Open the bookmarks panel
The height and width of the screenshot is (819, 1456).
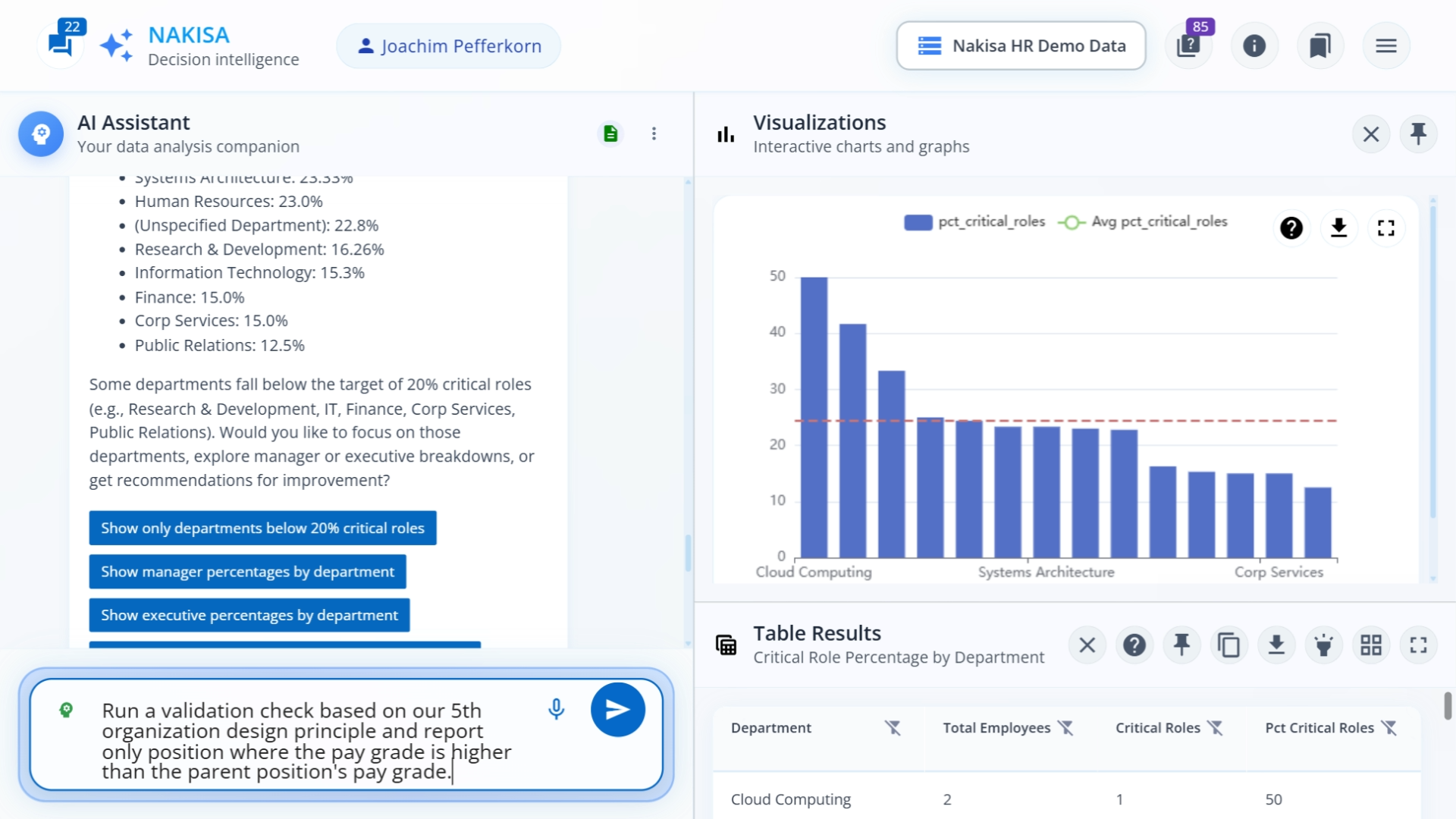[1320, 45]
